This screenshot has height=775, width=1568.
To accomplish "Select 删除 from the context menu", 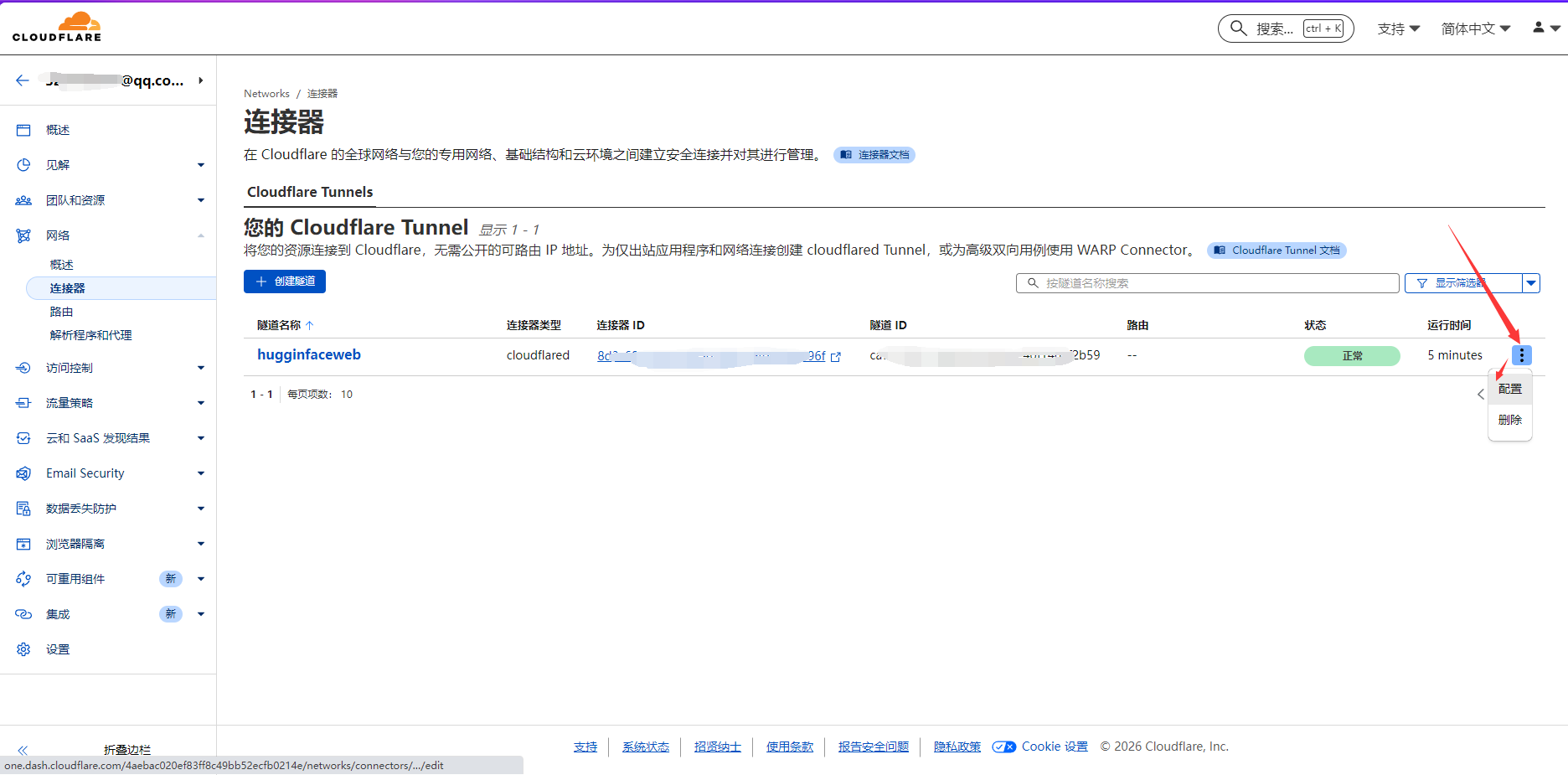I will (1509, 420).
